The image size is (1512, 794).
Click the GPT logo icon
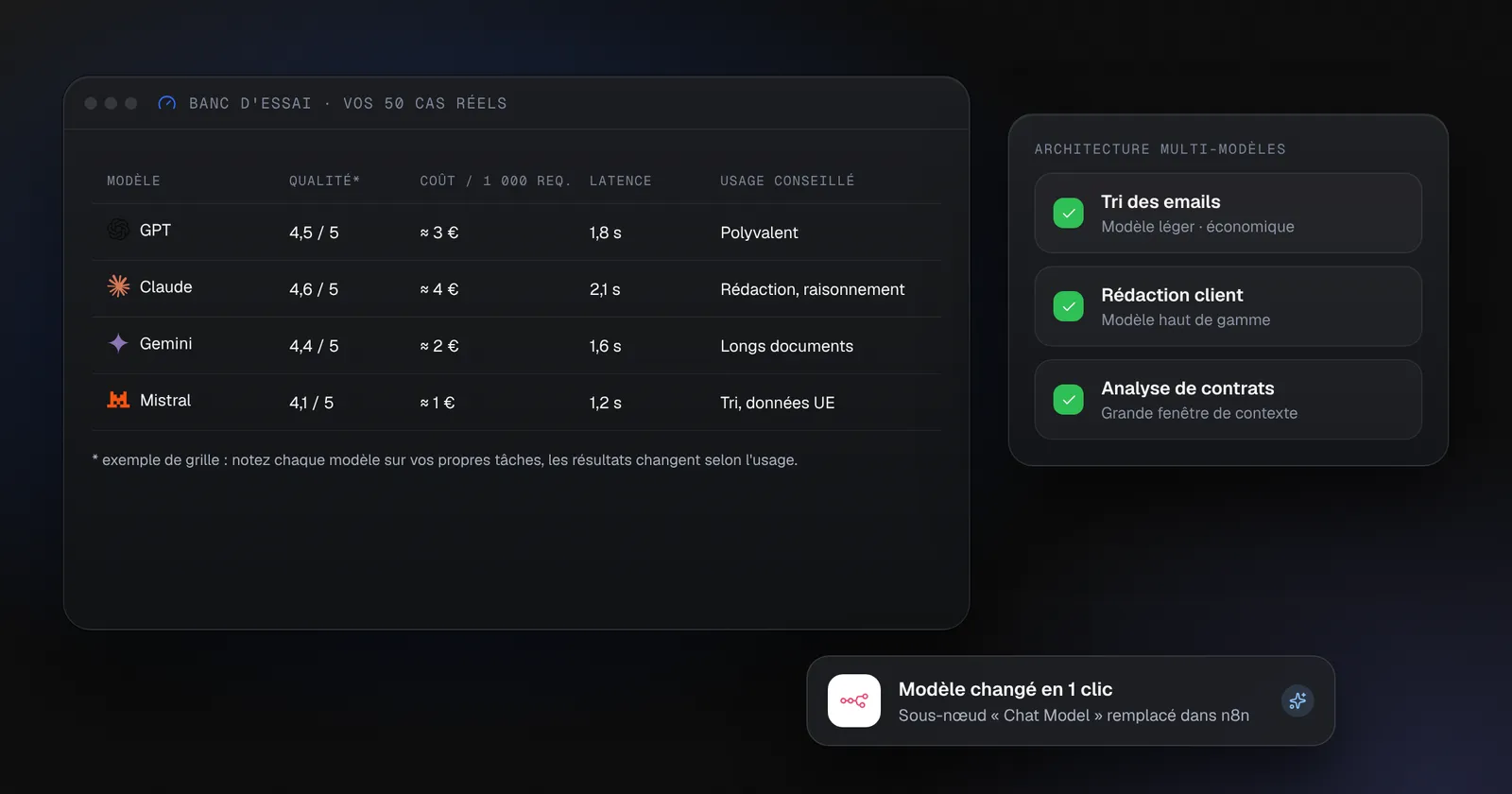tap(118, 230)
